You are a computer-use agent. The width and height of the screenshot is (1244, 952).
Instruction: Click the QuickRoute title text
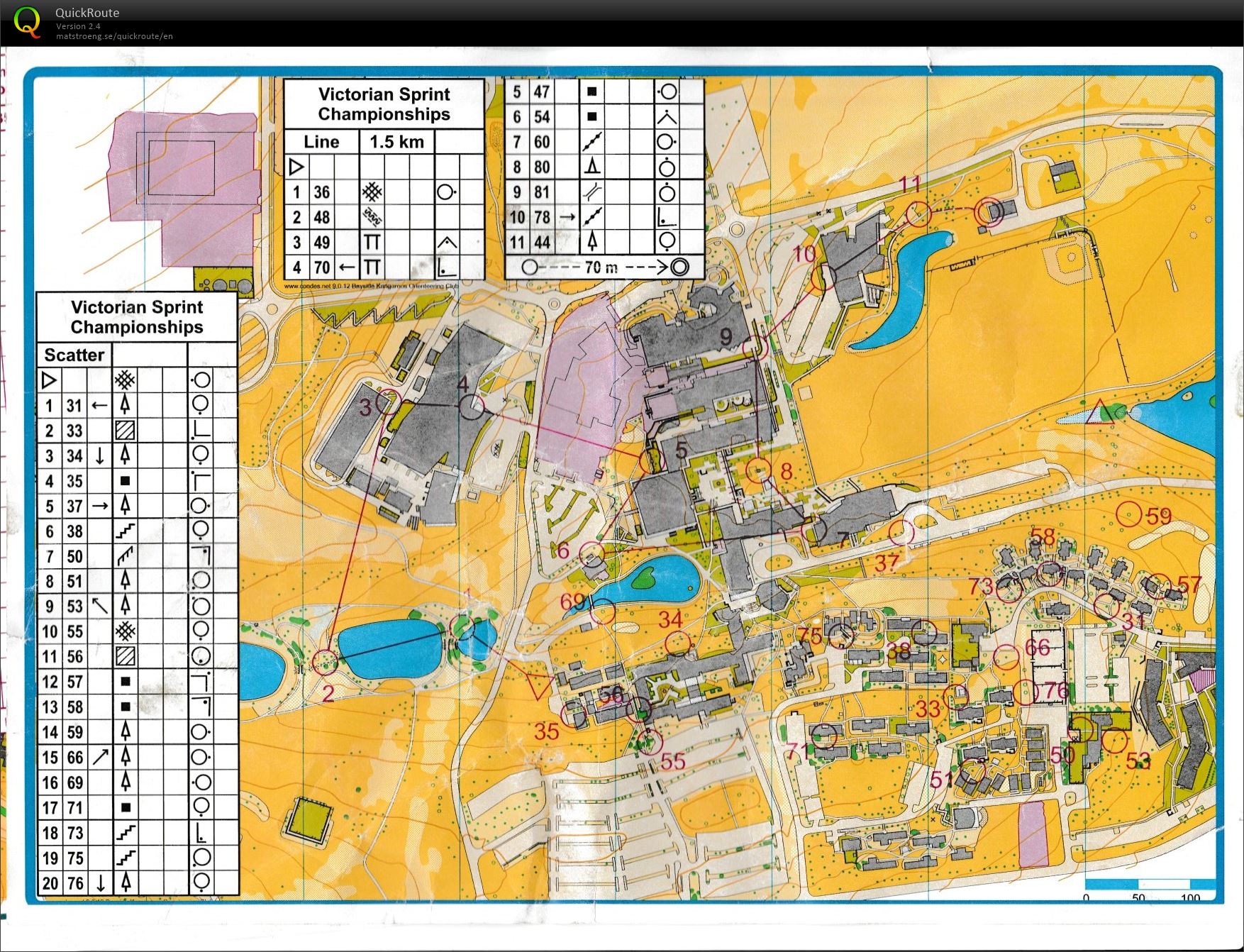click(x=87, y=12)
